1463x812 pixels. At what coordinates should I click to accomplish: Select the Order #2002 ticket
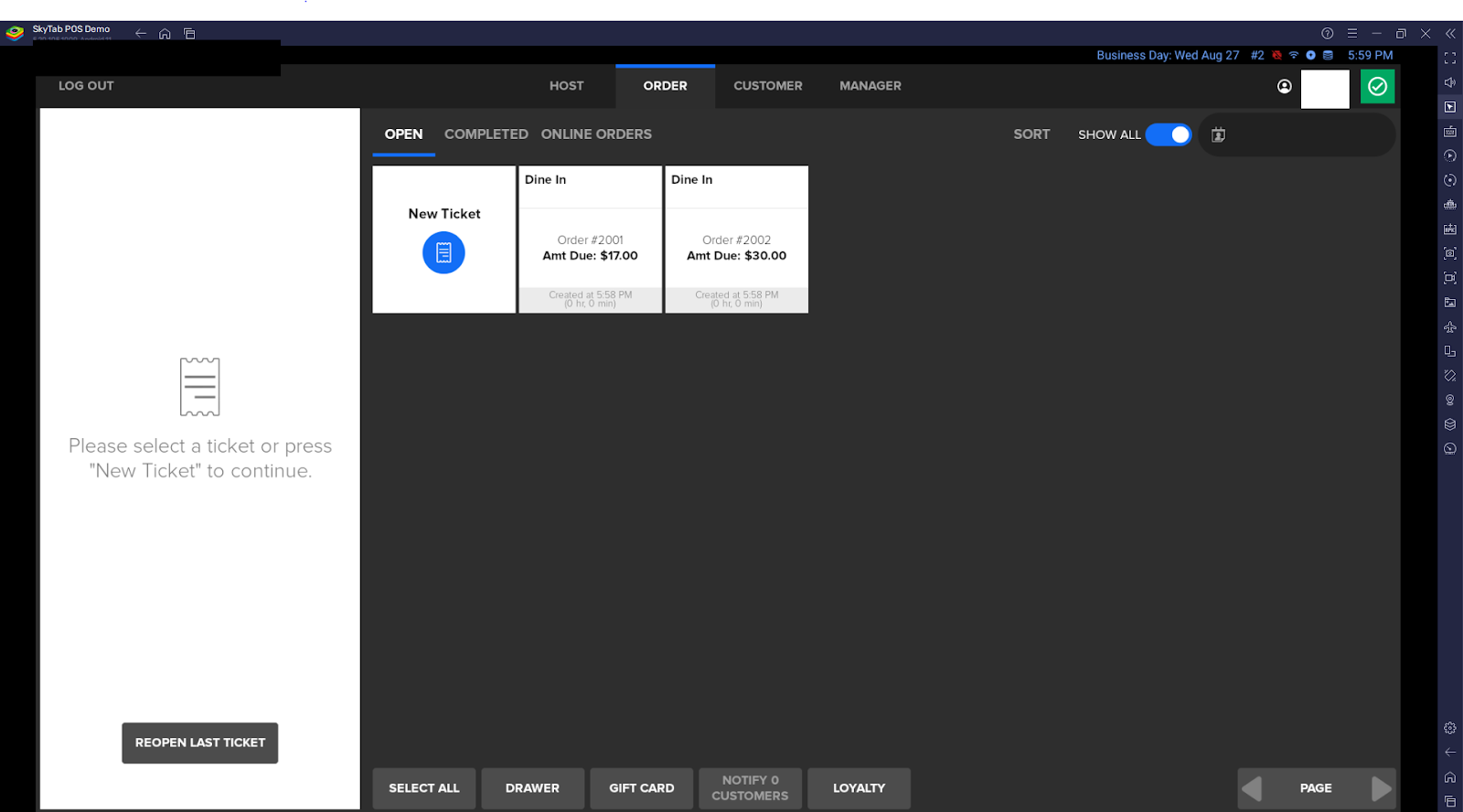[x=736, y=240]
